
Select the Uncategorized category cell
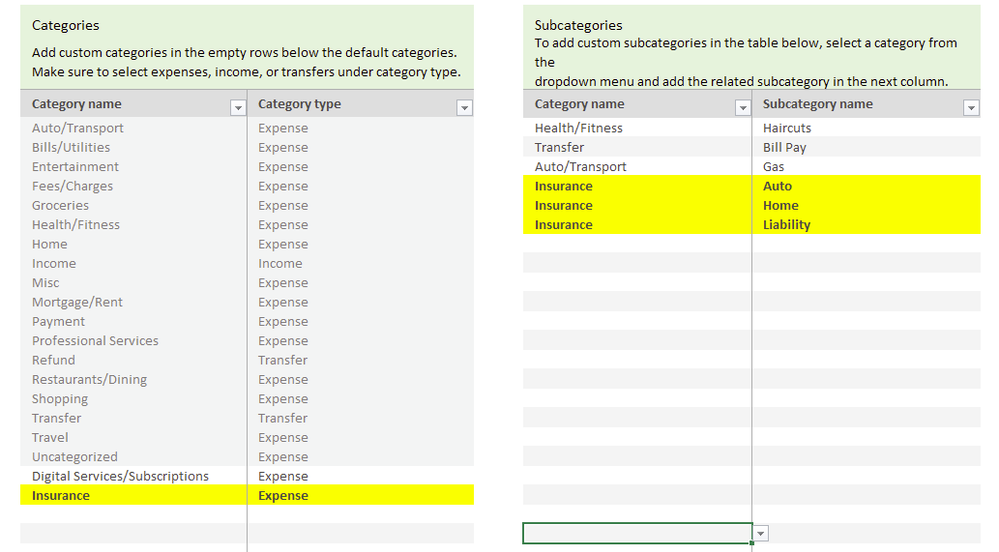(133, 456)
